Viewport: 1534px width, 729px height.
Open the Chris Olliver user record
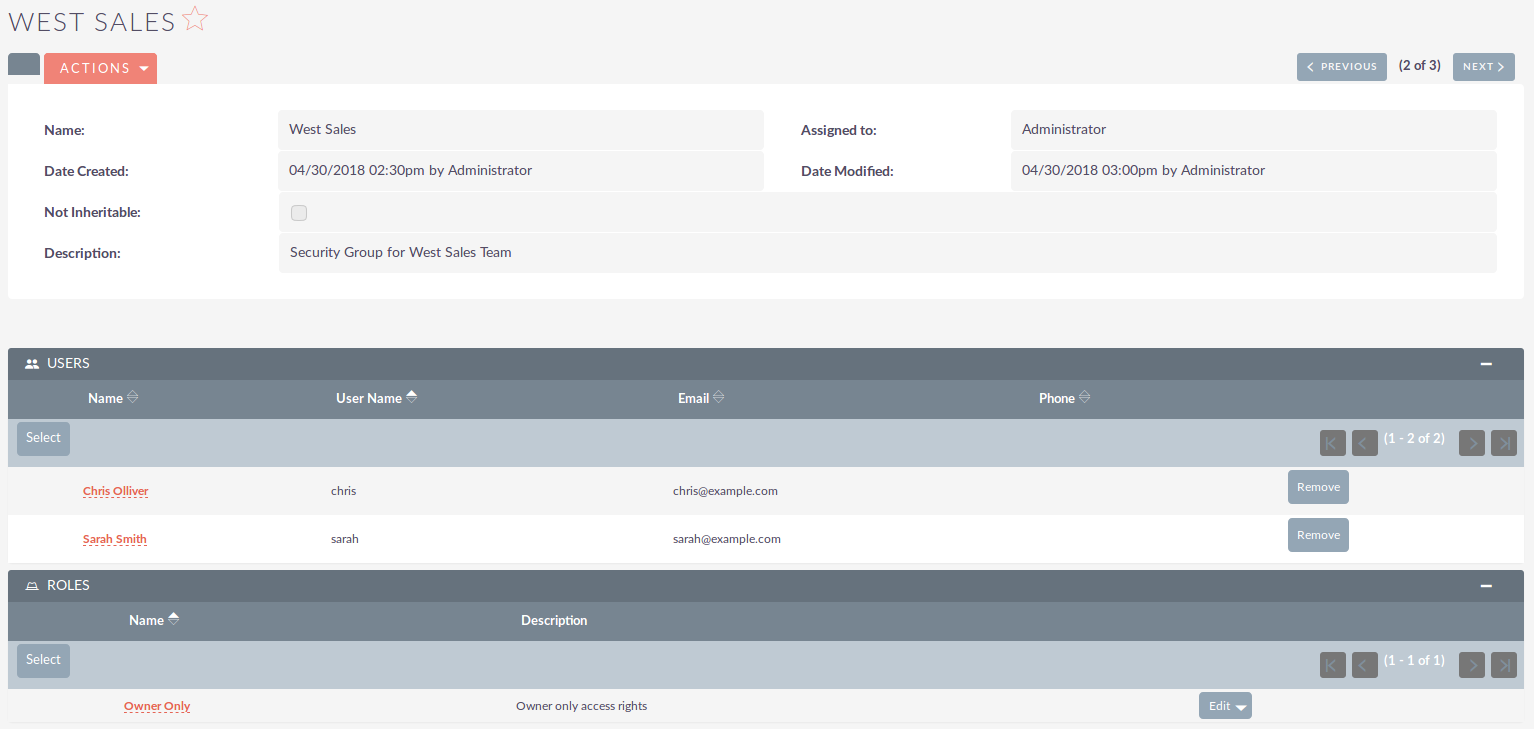point(115,490)
